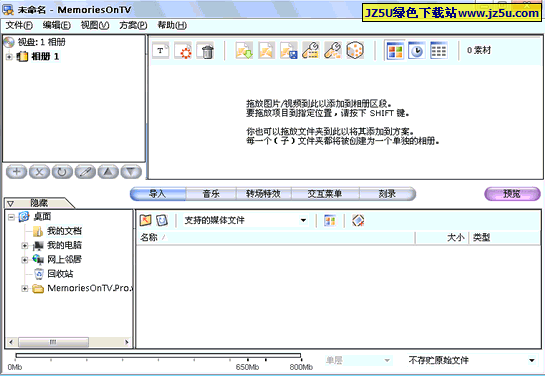Move album up with the up arrow
The width and height of the screenshot is (545, 376).
(108, 172)
